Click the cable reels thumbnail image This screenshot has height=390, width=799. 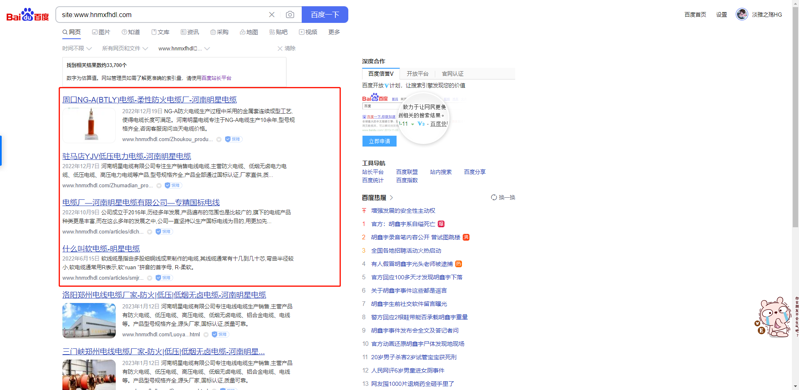pos(89,375)
